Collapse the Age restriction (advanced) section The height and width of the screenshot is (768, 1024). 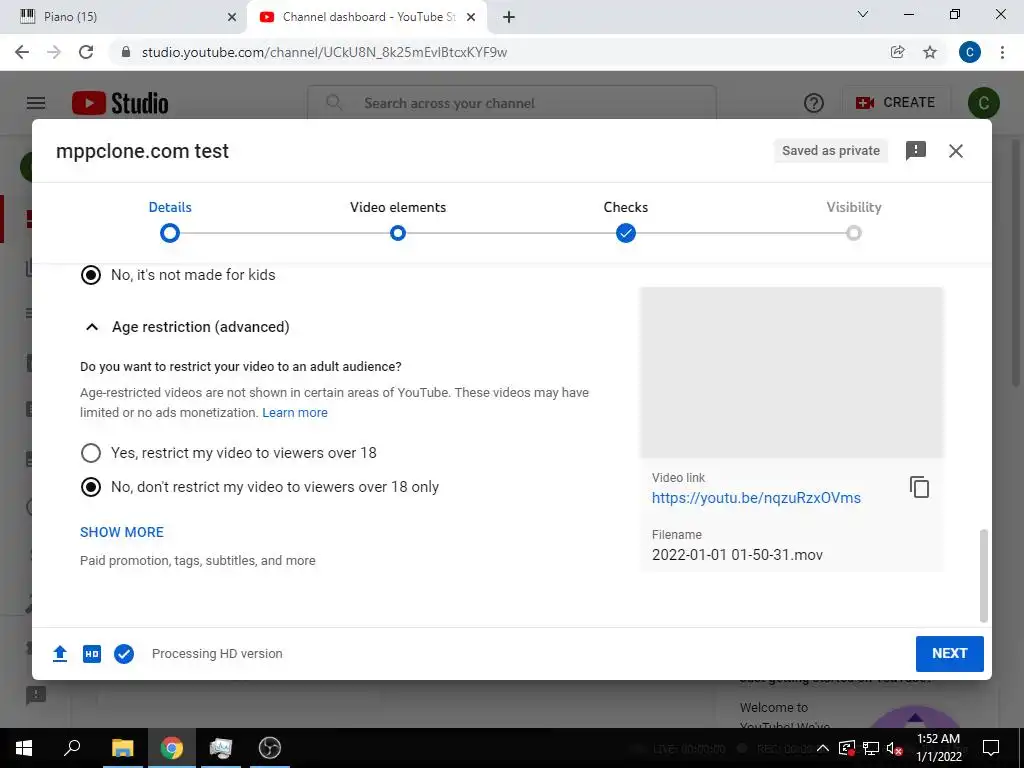92,327
